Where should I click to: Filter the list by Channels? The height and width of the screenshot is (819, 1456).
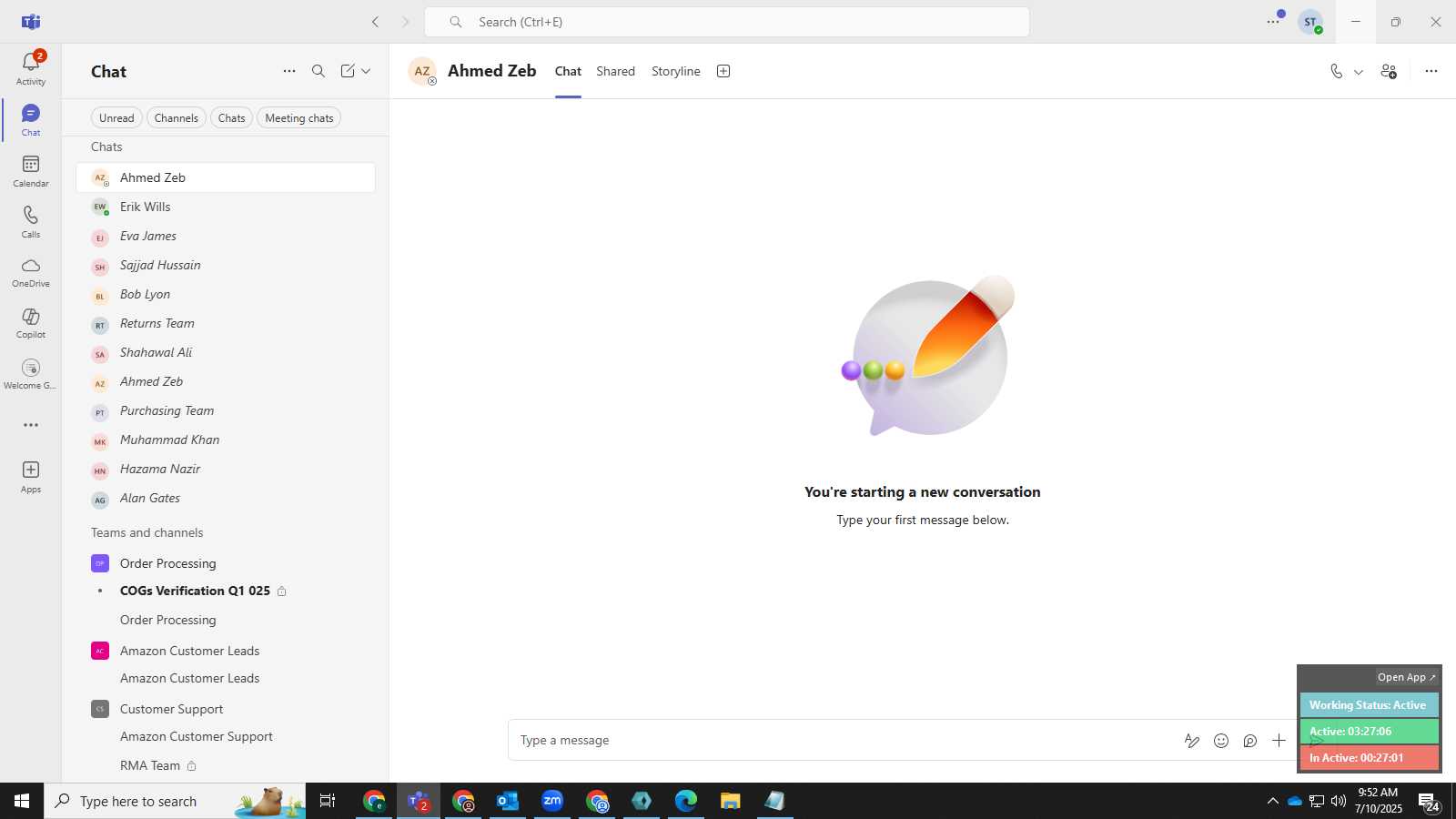(176, 118)
